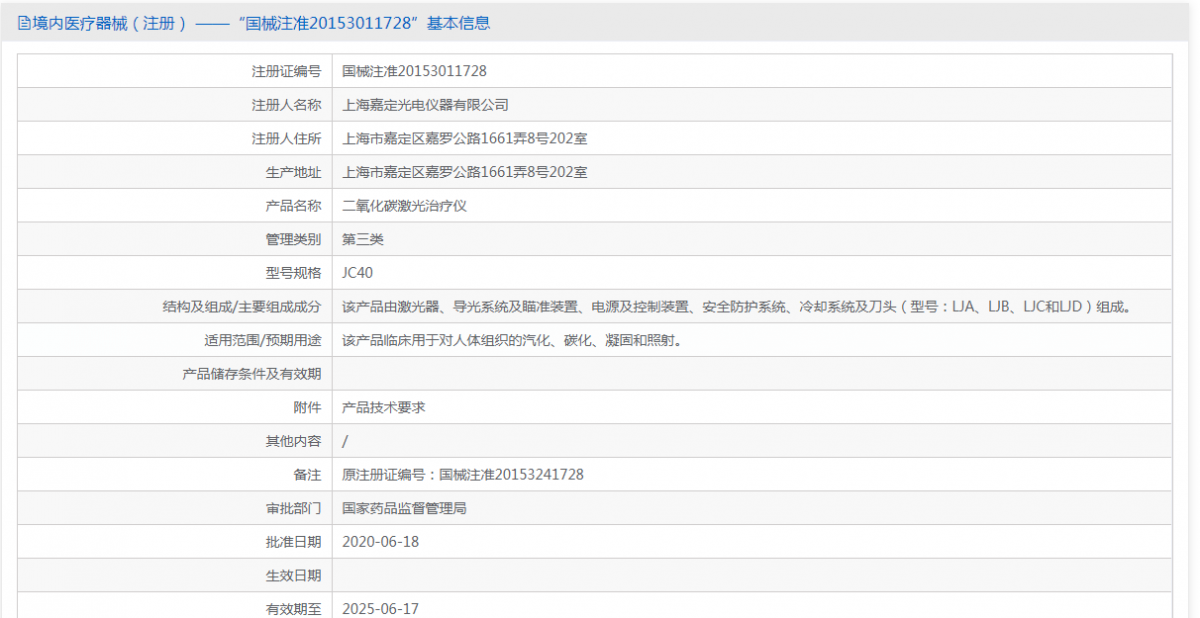
Task: Click the label 产品名称
Action: (293, 206)
